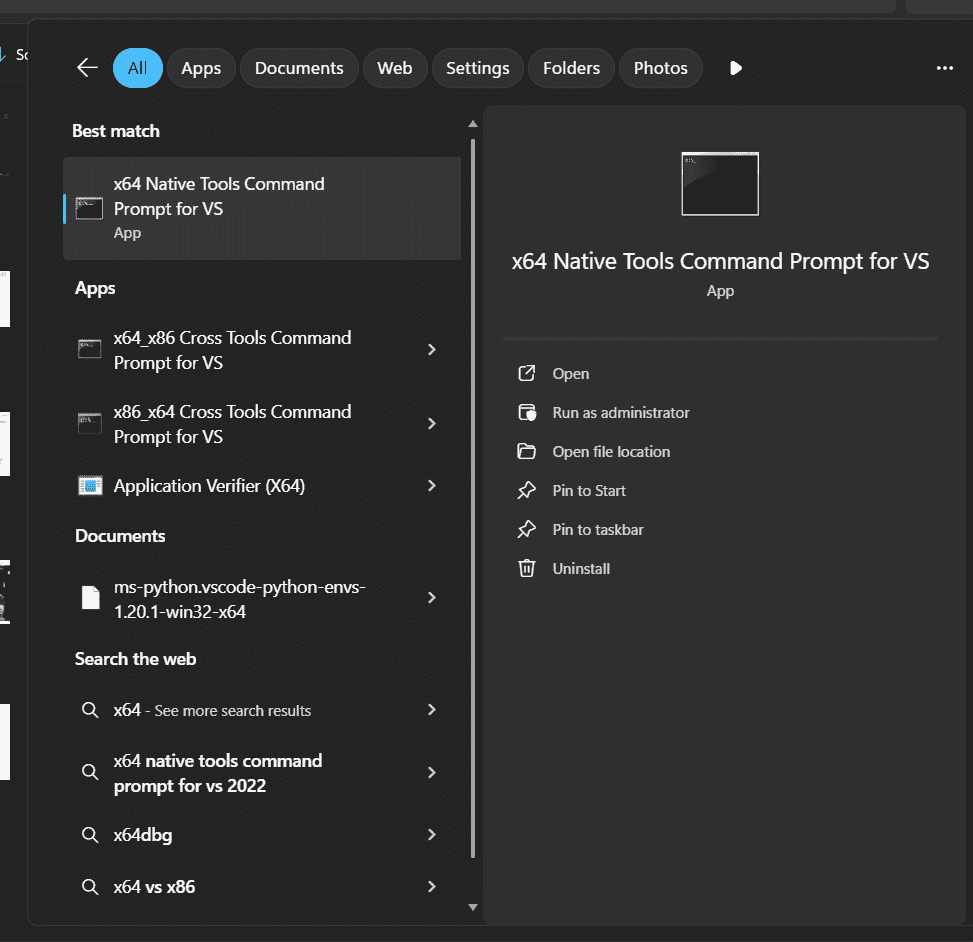Click the results list scrollbar down arrow

pyautogui.click(x=473, y=907)
